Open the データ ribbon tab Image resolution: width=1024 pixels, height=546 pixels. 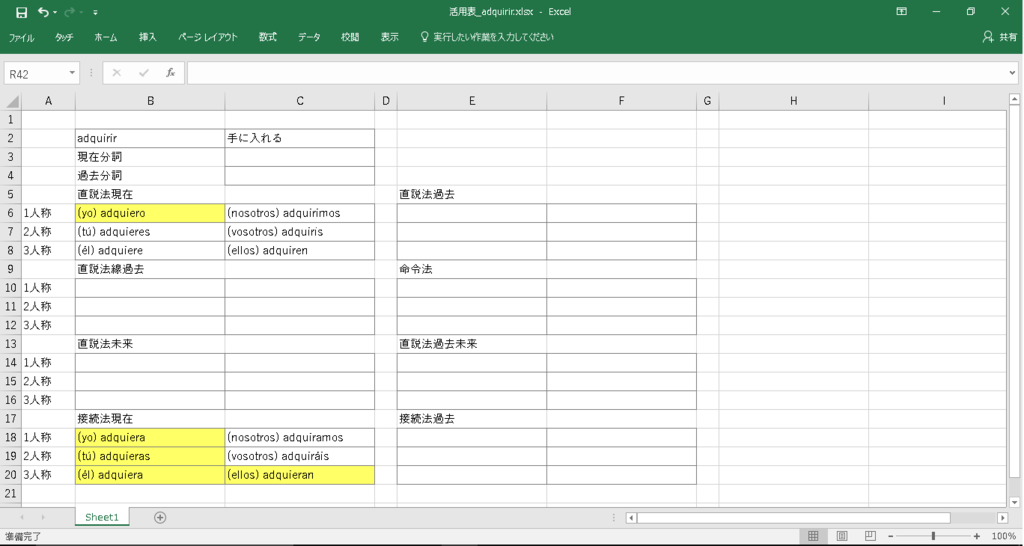[x=310, y=37]
